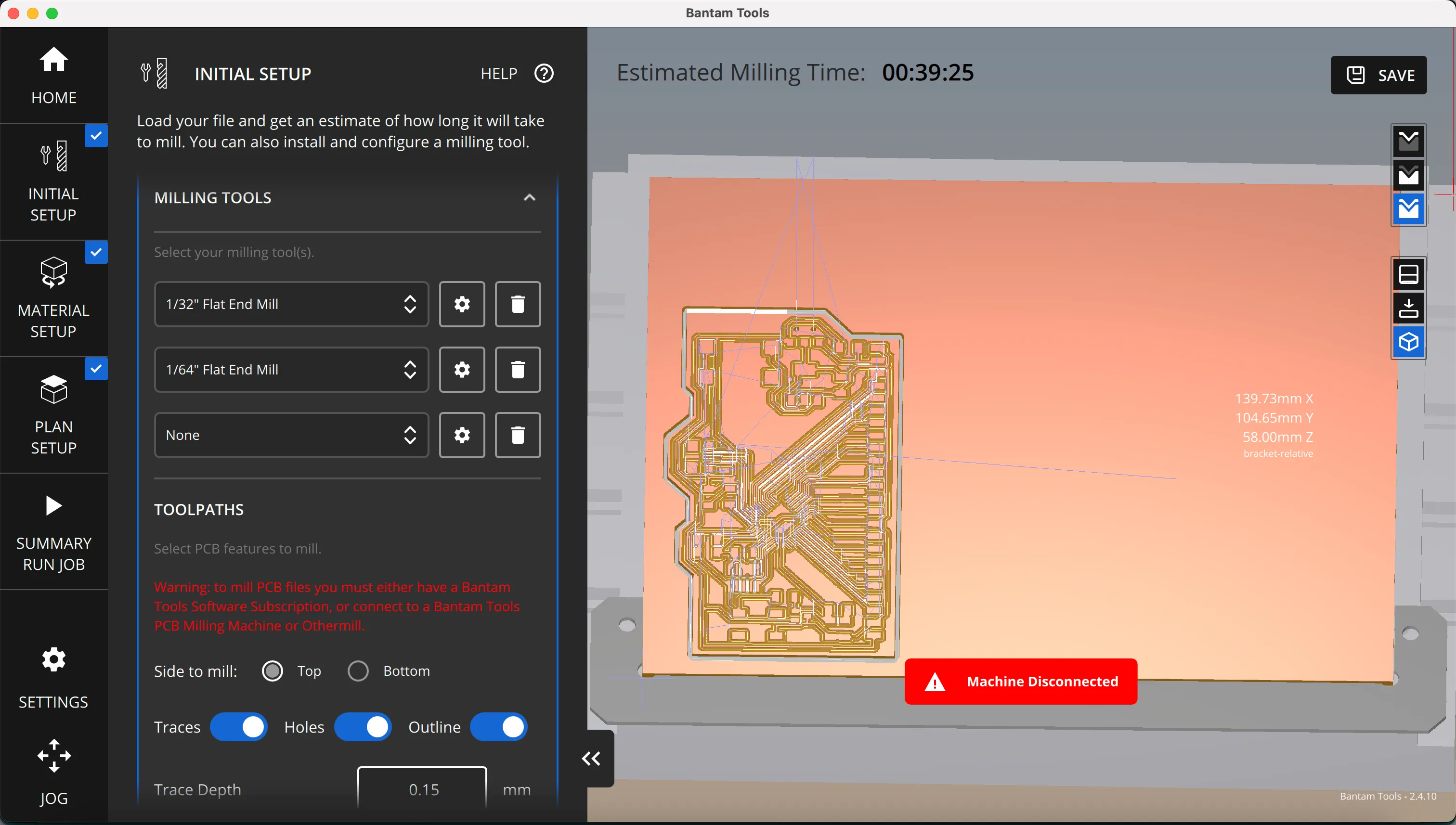Toggle the Traces switch
This screenshot has height=825, width=1456.
239,727
